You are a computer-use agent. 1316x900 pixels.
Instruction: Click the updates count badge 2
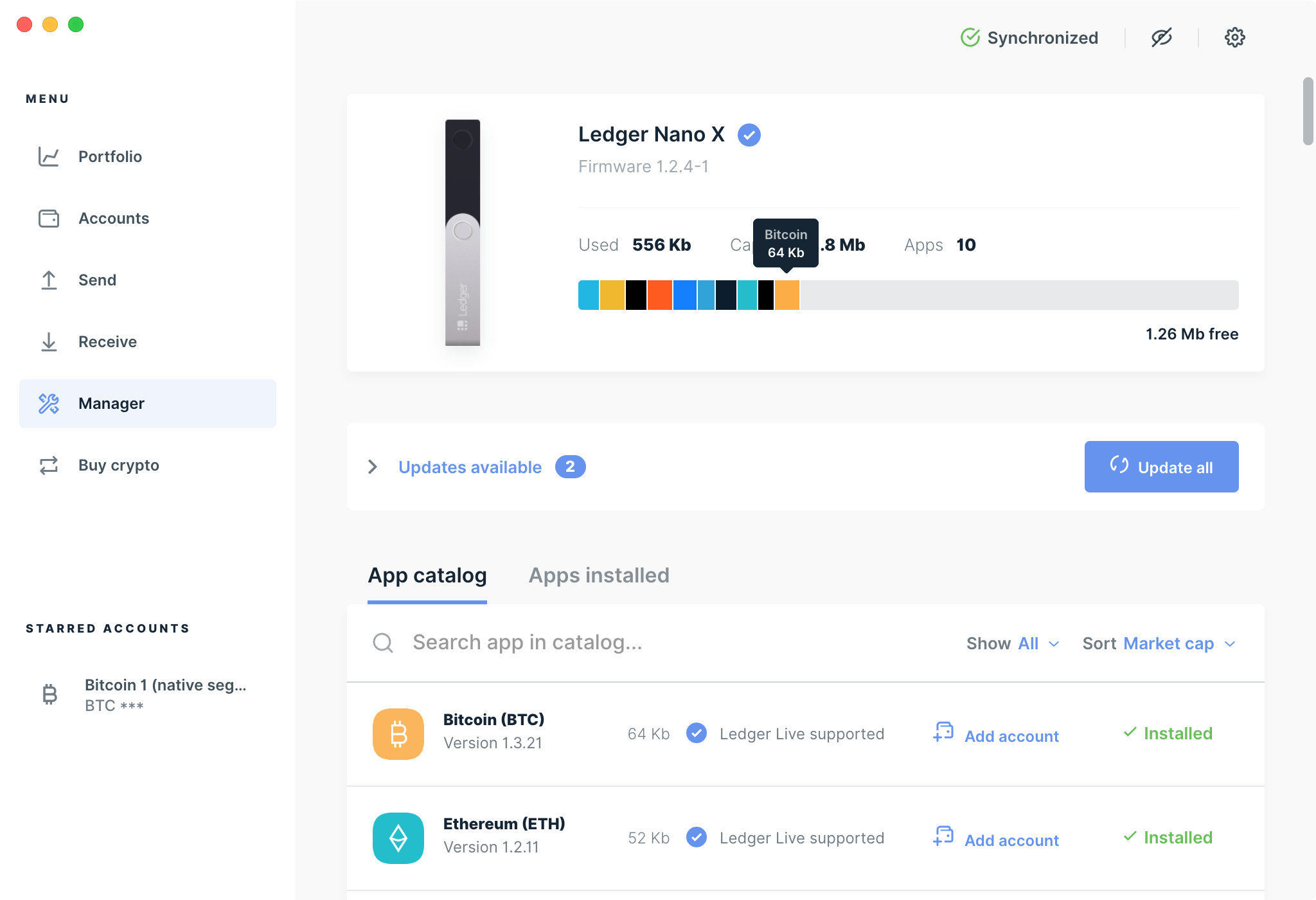point(570,467)
